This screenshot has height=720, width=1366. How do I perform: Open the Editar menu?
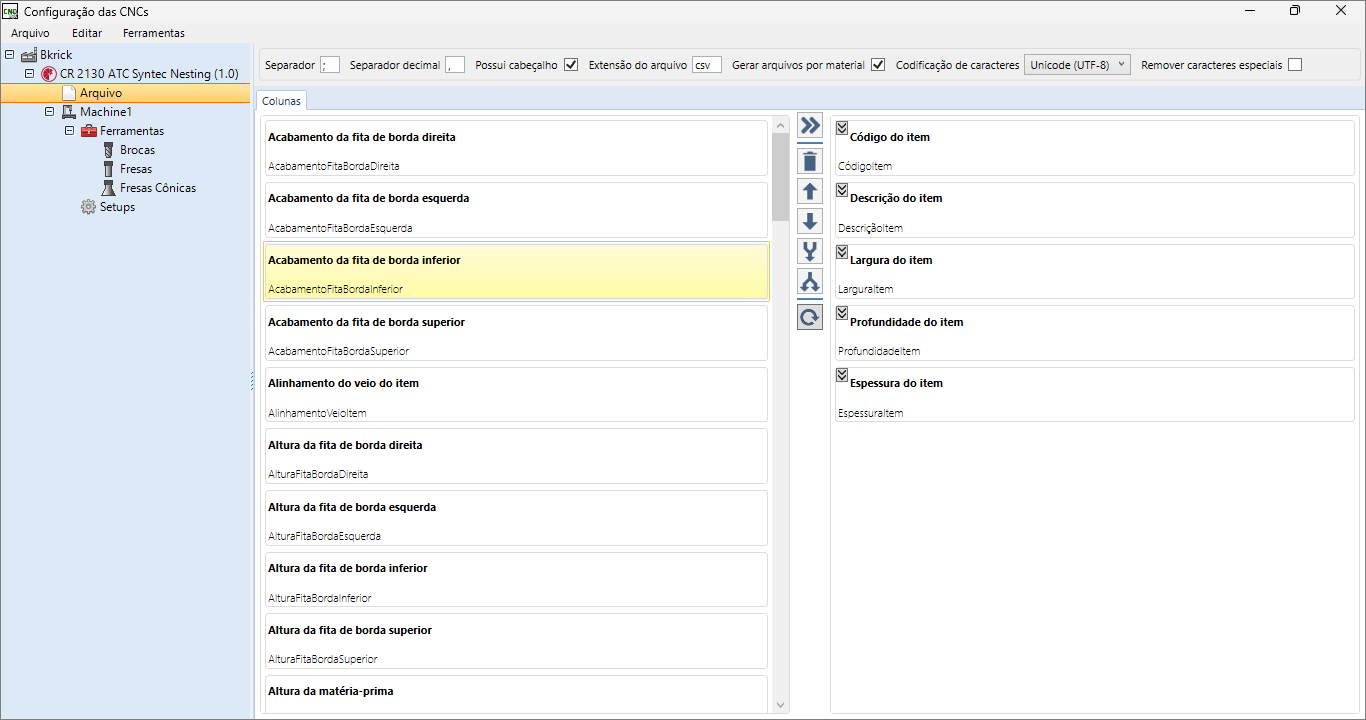[x=87, y=33]
